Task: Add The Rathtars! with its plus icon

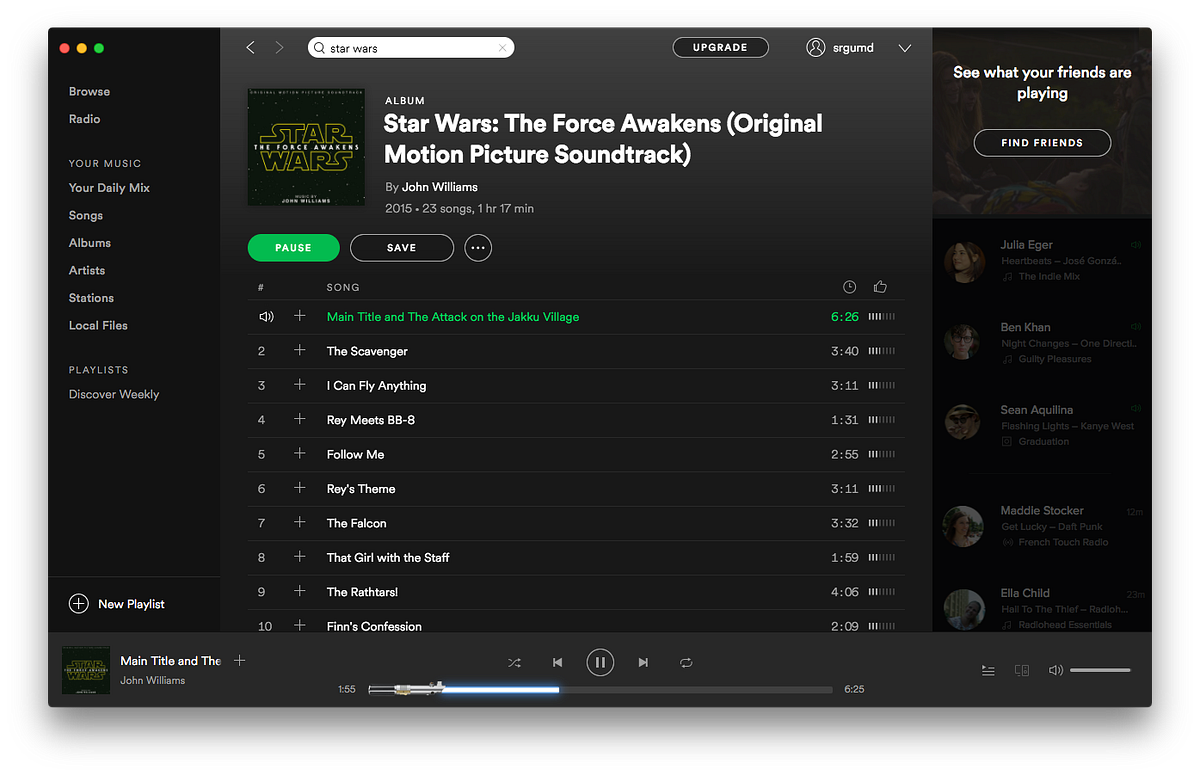Action: tap(299, 591)
